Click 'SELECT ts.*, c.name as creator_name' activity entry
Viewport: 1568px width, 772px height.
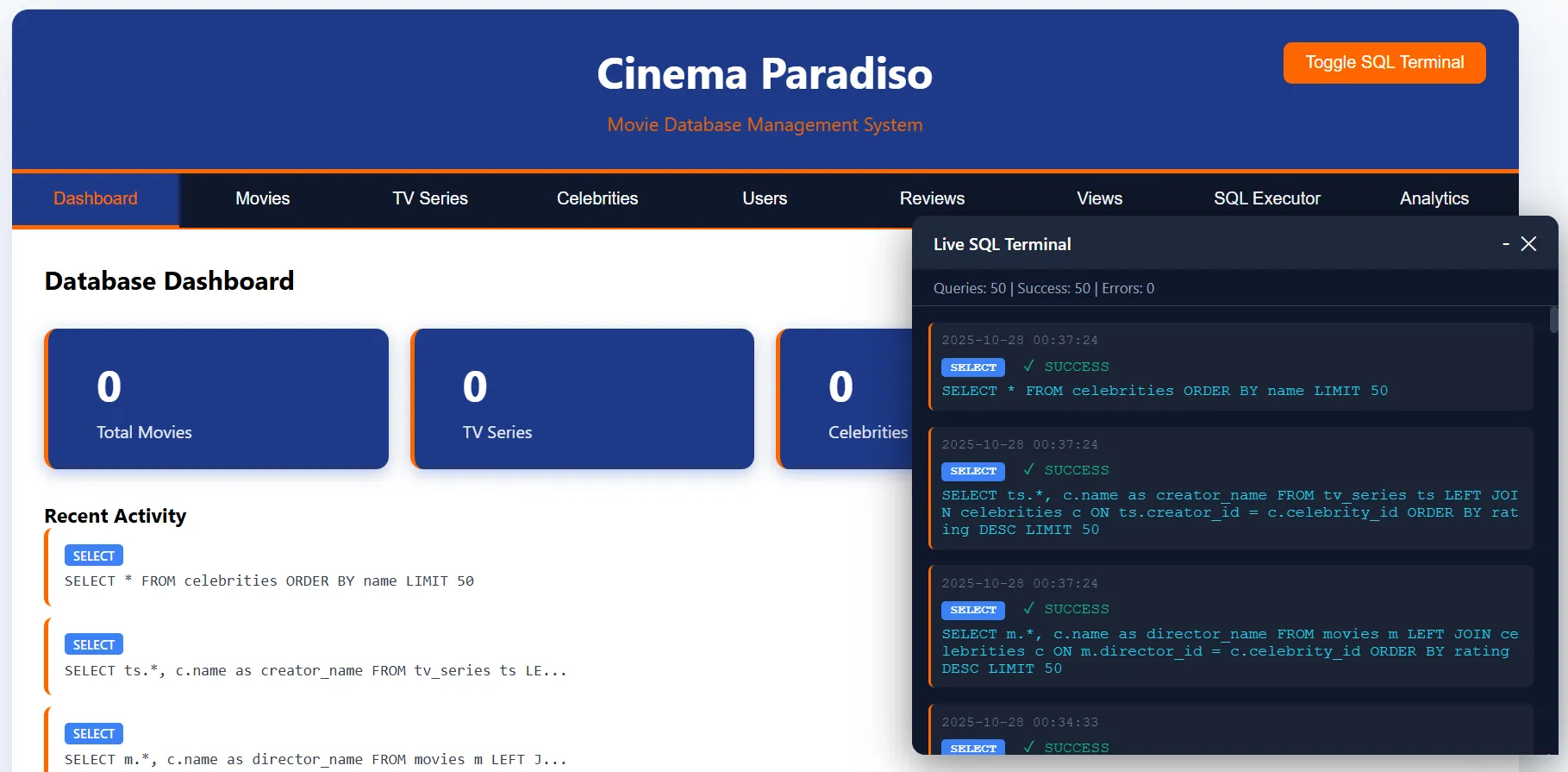point(315,670)
